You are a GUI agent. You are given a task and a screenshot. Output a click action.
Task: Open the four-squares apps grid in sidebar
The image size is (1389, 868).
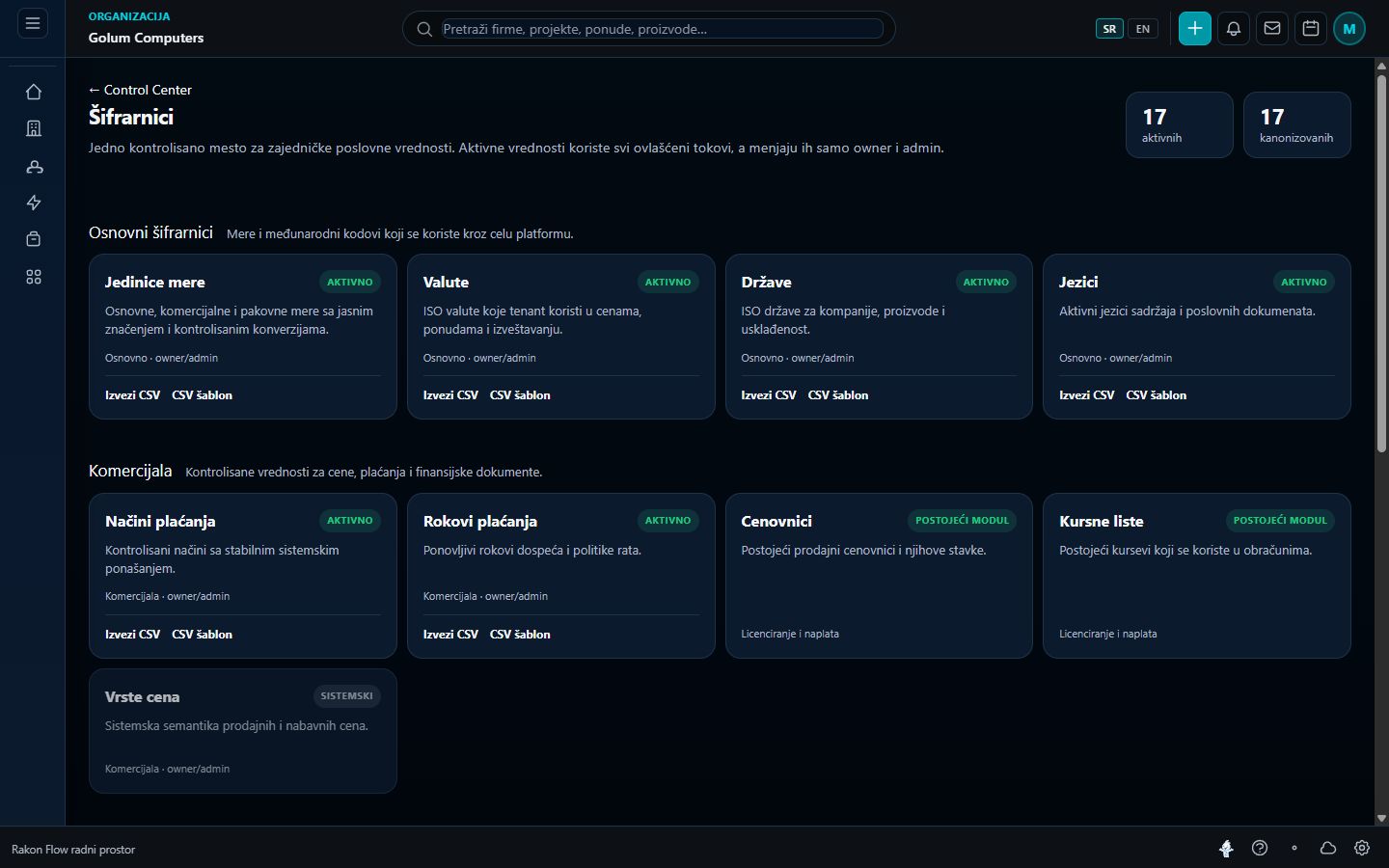[x=34, y=277]
